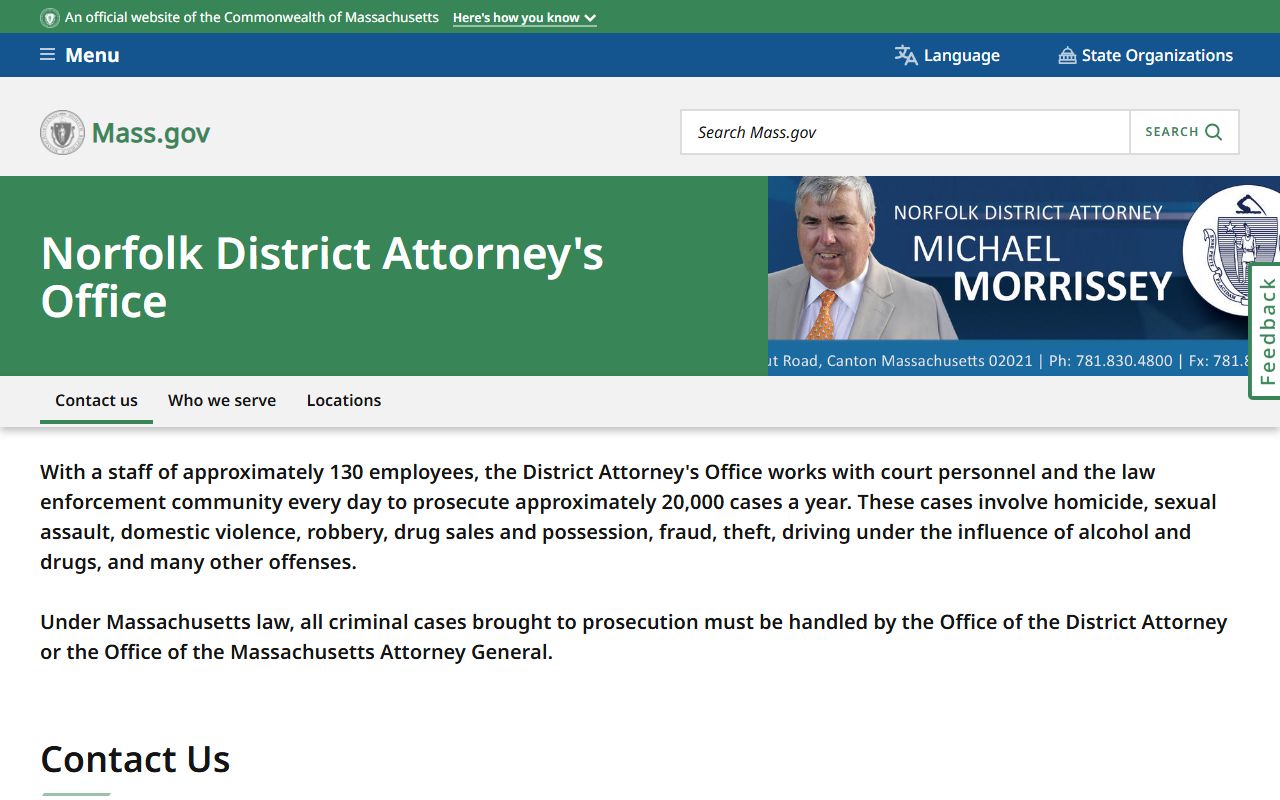1280x800 pixels.
Task: Click the Language translate icon
Action: point(906,55)
